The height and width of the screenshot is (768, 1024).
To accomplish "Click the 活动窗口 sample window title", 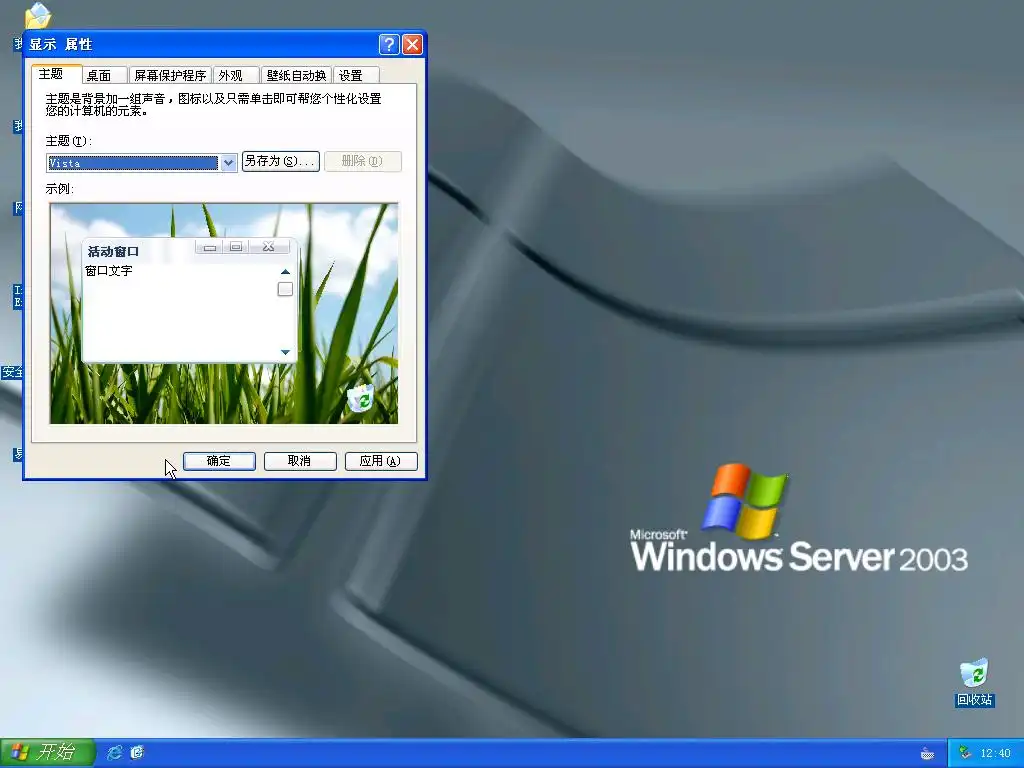I will 113,251.
